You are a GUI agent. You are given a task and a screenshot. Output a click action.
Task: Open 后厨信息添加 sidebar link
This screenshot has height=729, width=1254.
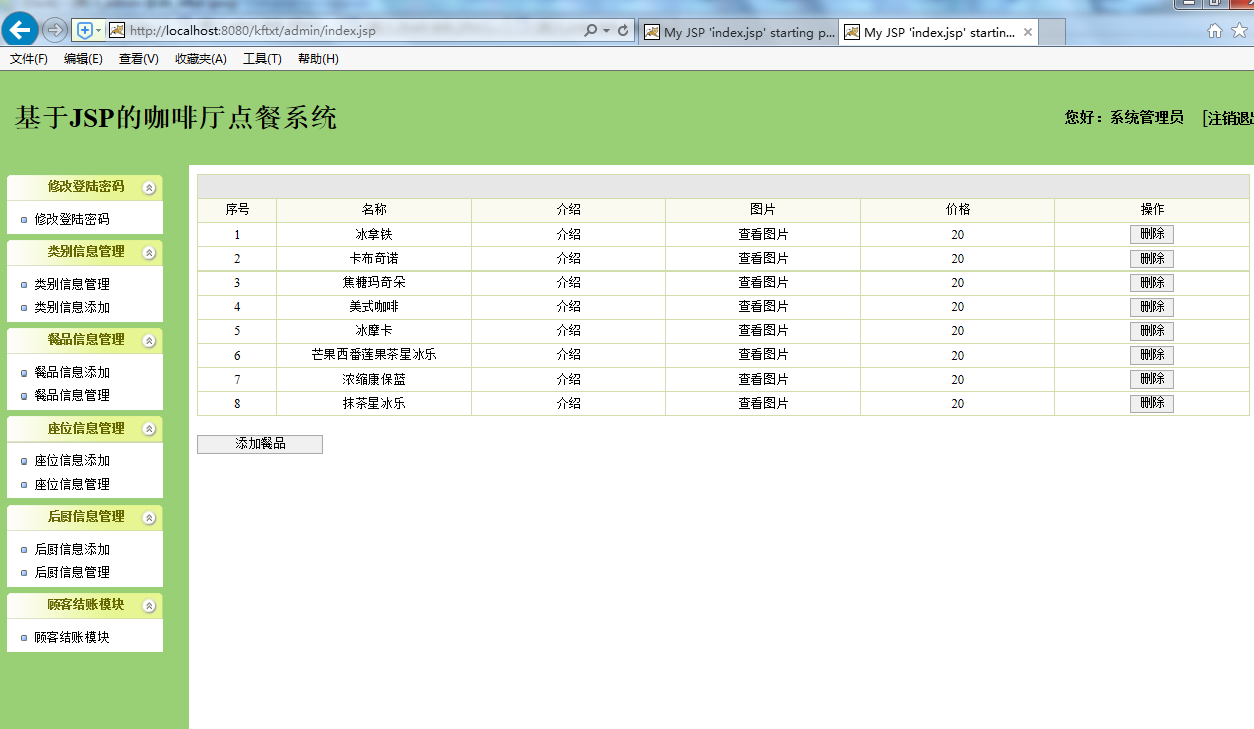click(x=72, y=549)
